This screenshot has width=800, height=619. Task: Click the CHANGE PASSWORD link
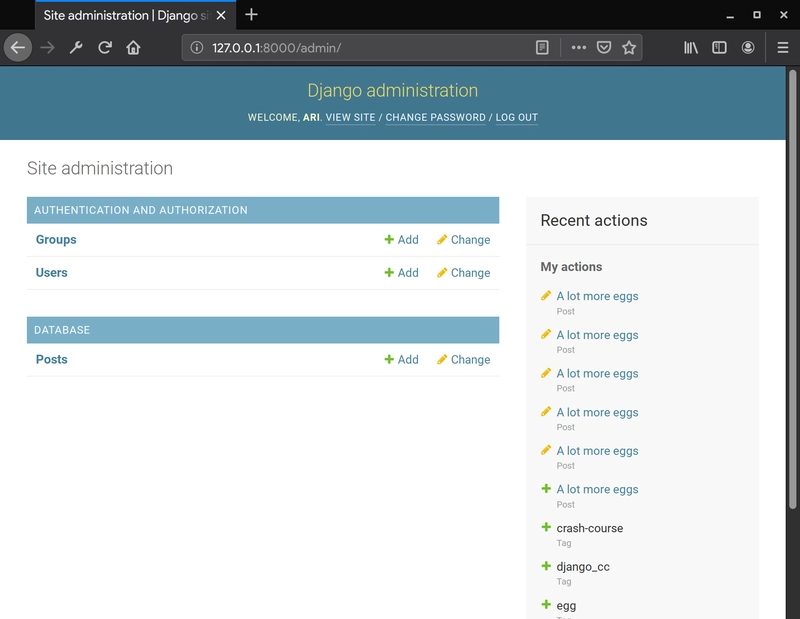(x=436, y=117)
